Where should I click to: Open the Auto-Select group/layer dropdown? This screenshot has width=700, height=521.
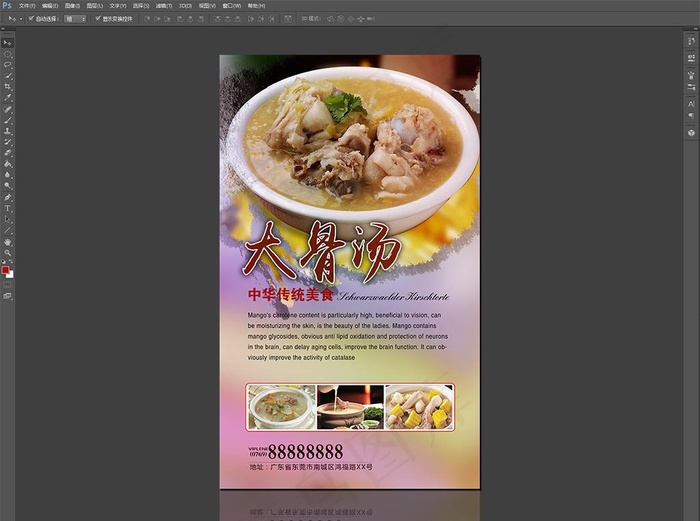(75, 19)
